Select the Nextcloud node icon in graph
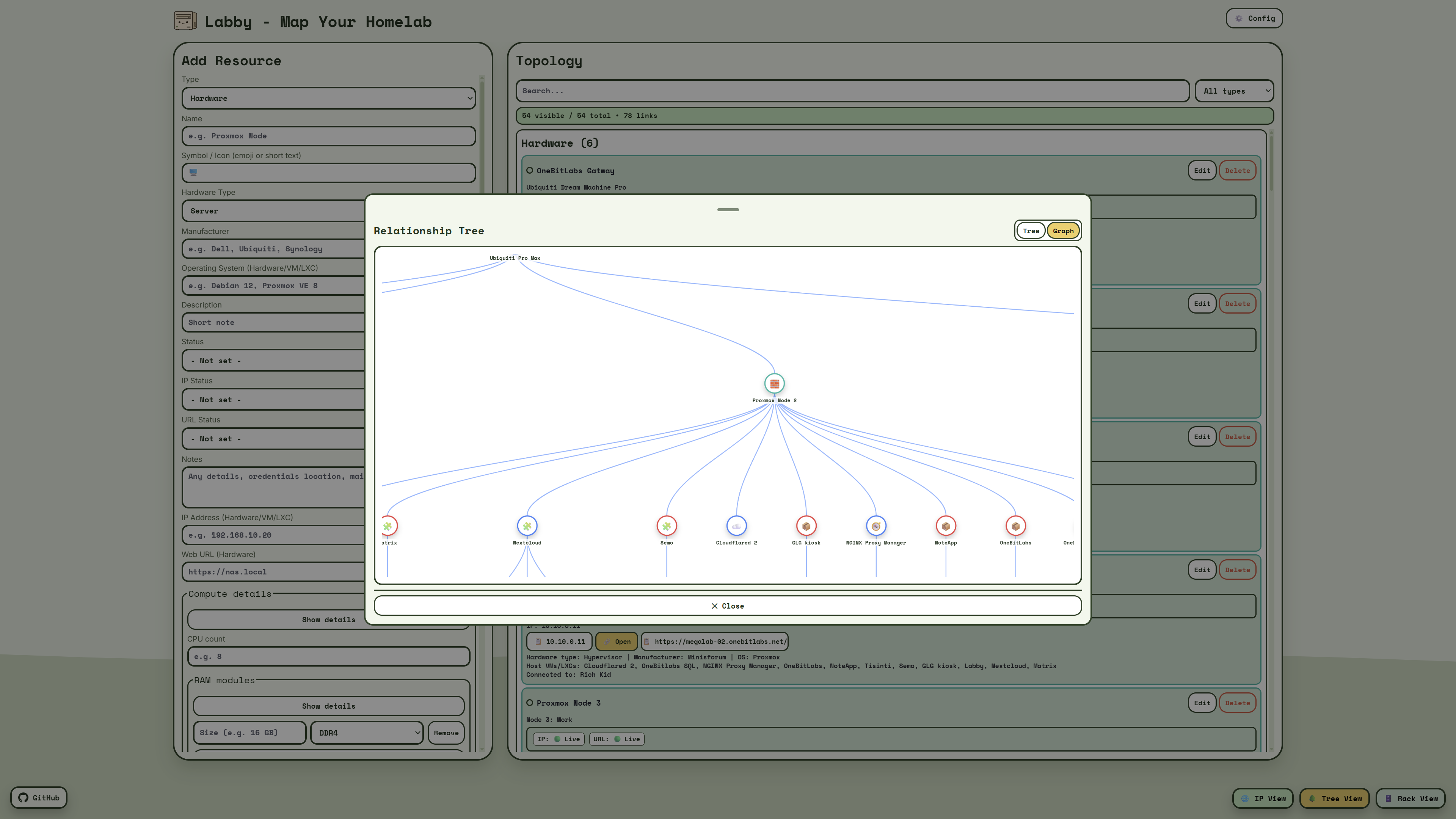This screenshot has width=1456, height=819. pos(527,526)
